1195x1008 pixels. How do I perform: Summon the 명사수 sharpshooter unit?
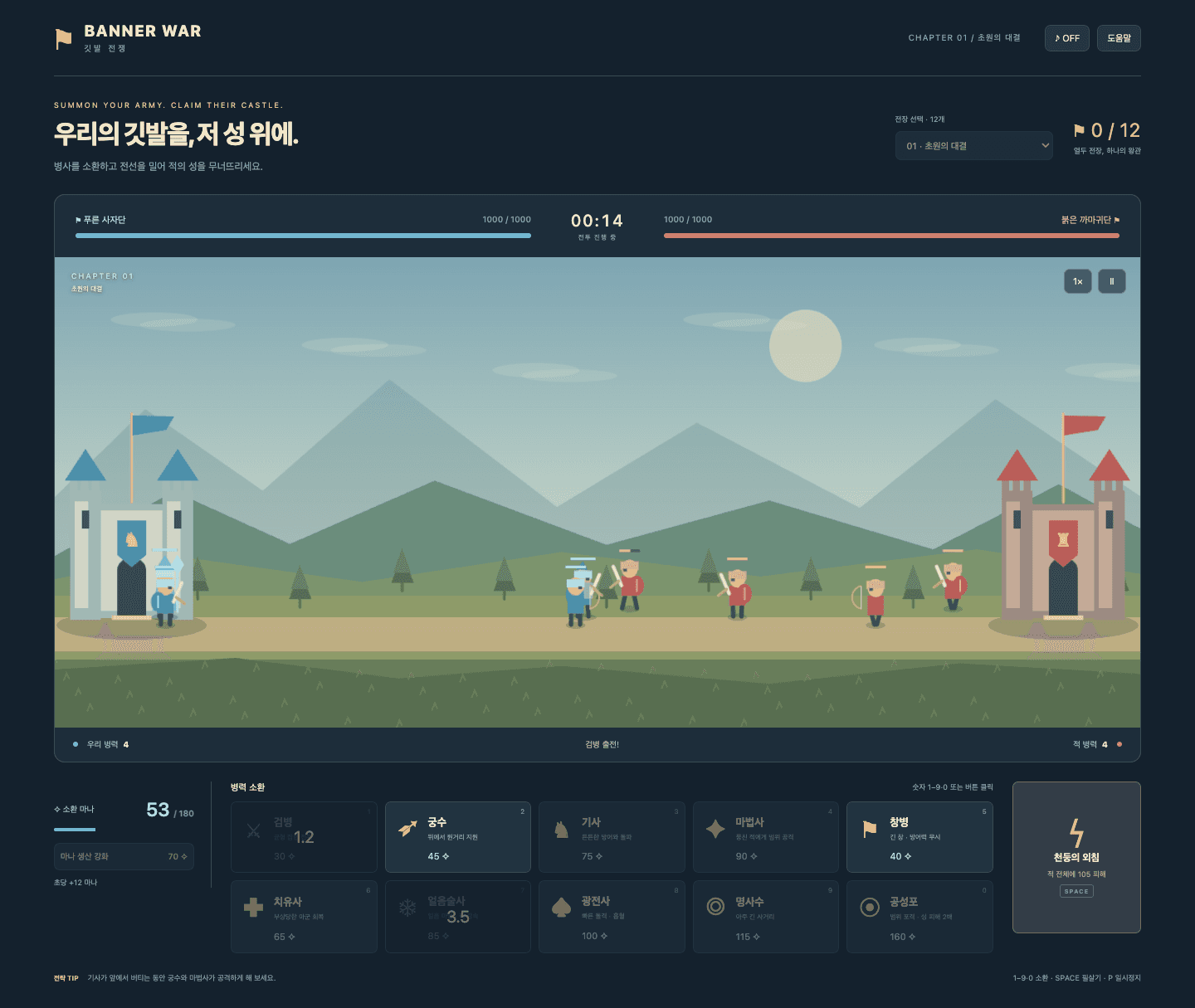(766, 917)
